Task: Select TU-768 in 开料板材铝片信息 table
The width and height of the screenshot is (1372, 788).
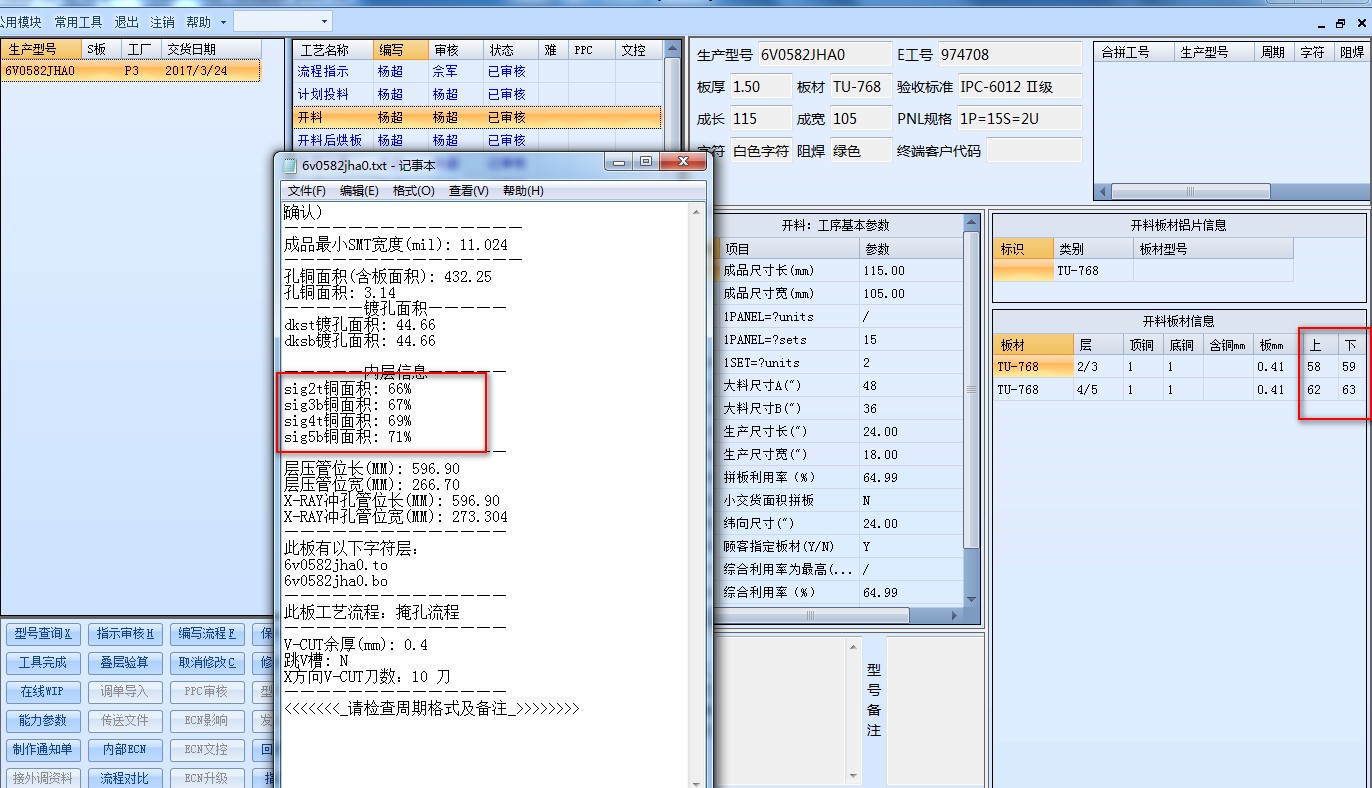Action: 1143,271
